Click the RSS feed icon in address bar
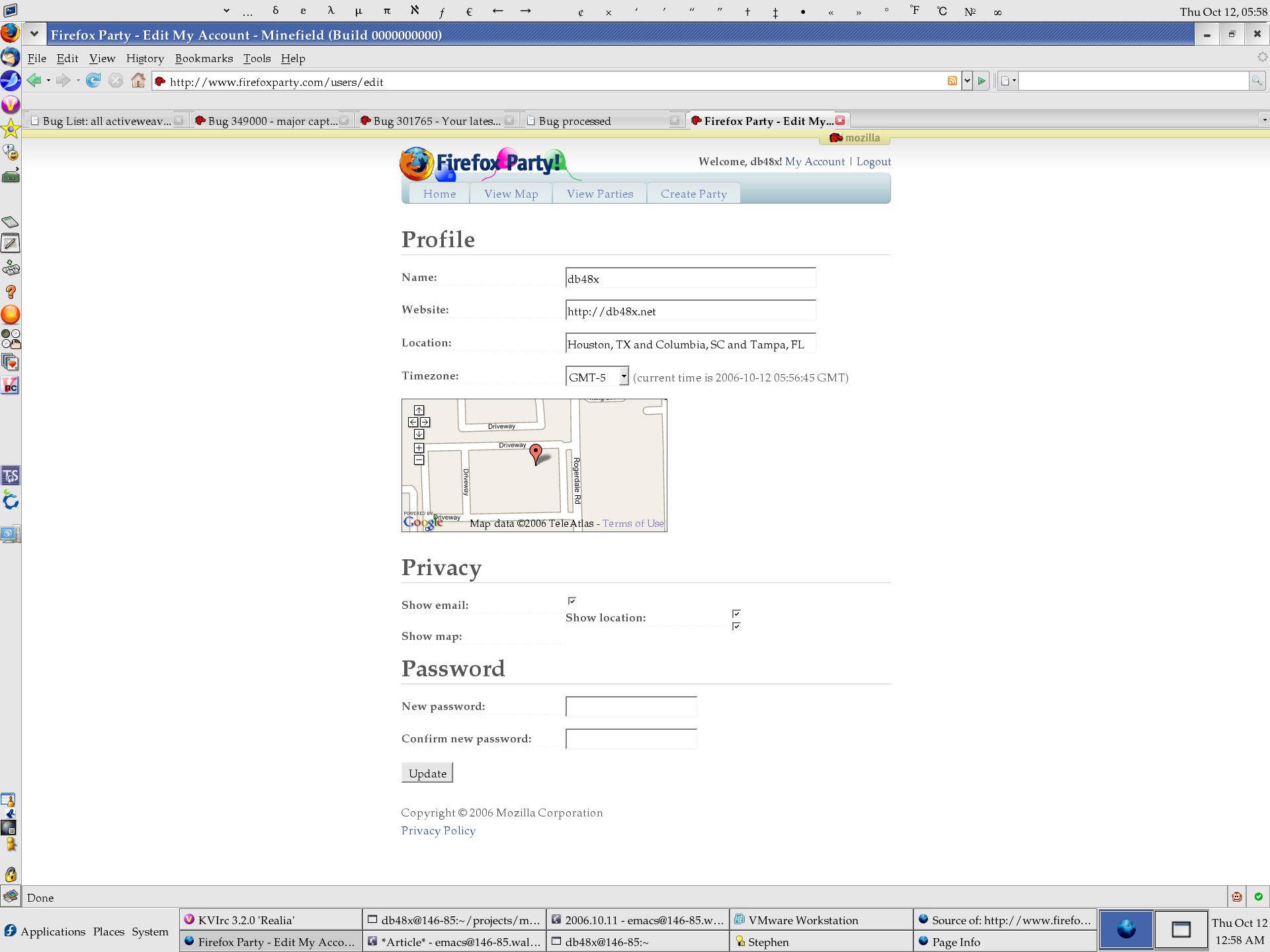This screenshot has width=1270, height=952. [952, 81]
